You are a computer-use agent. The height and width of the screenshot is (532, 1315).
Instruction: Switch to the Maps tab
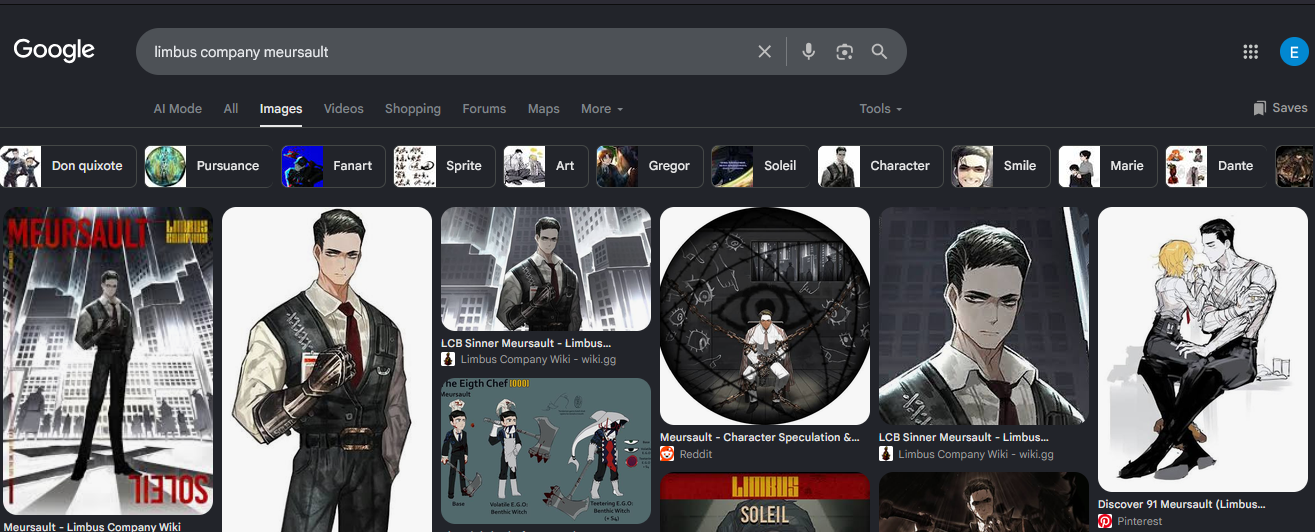(x=544, y=108)
